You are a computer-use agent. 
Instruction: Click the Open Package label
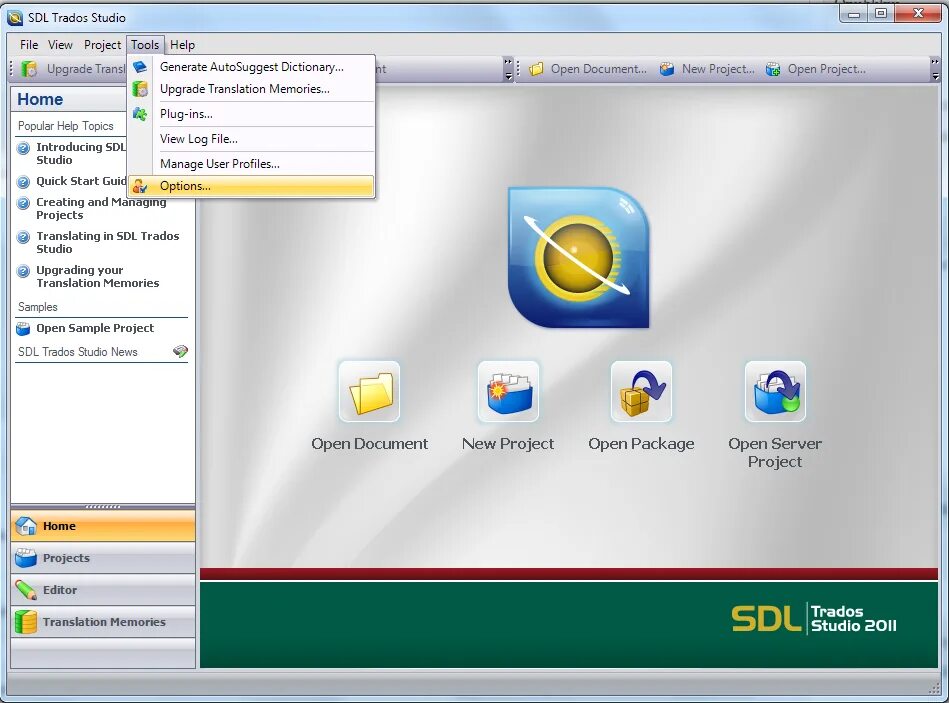pos(642,443)
